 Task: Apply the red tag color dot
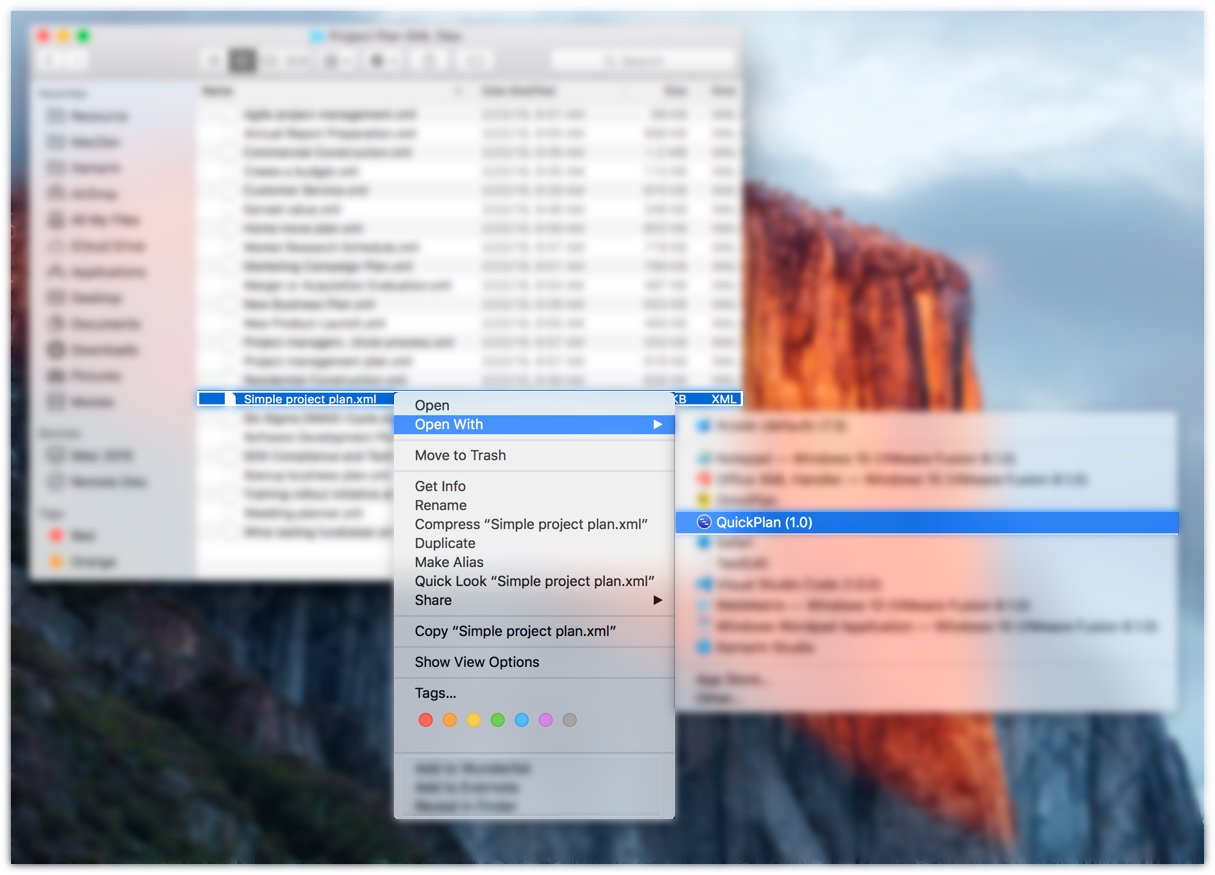click(x=426, y=720)
